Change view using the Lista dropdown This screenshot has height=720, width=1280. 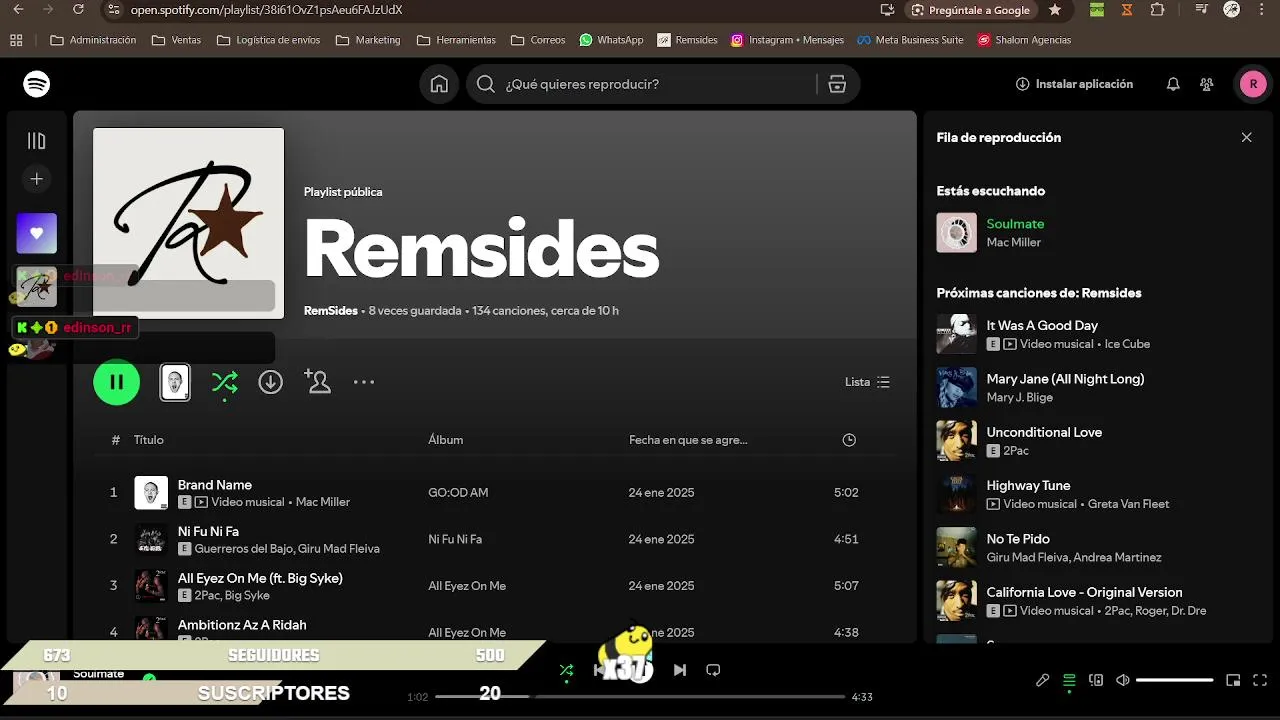(867, 382)
